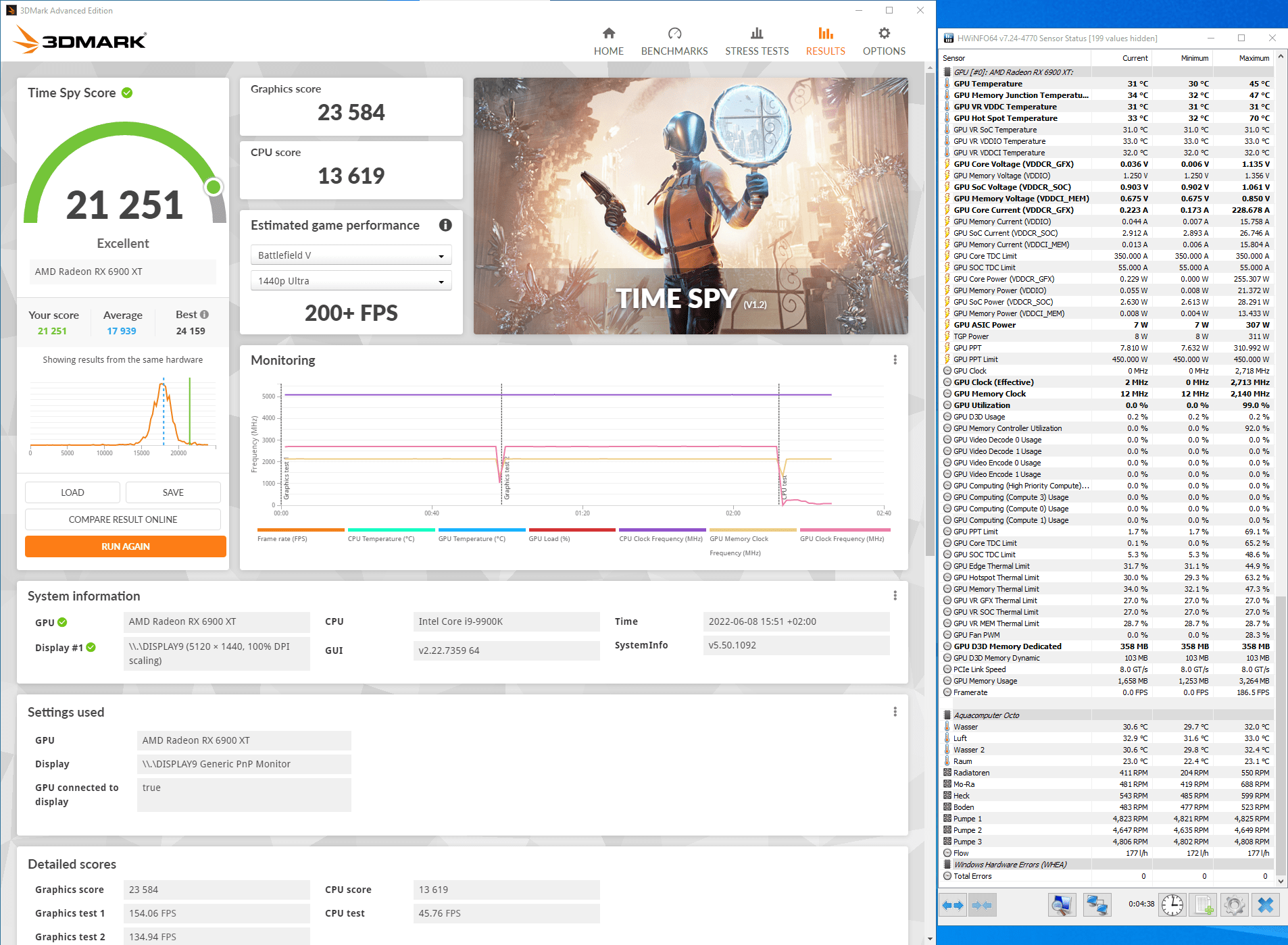Click the Minimum column header in HWiNFO
This screenshot has width=1288, height=945.
[1183, 58]
